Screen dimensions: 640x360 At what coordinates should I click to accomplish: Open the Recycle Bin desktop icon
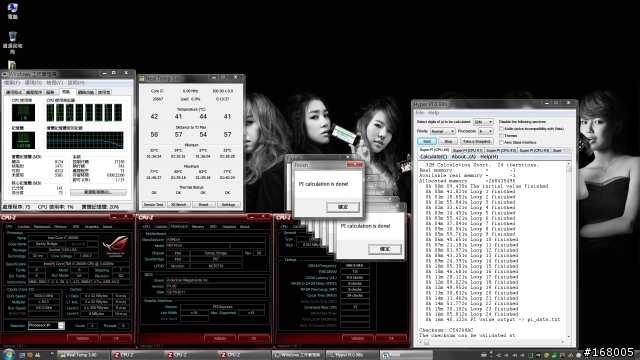coord(13,42)
